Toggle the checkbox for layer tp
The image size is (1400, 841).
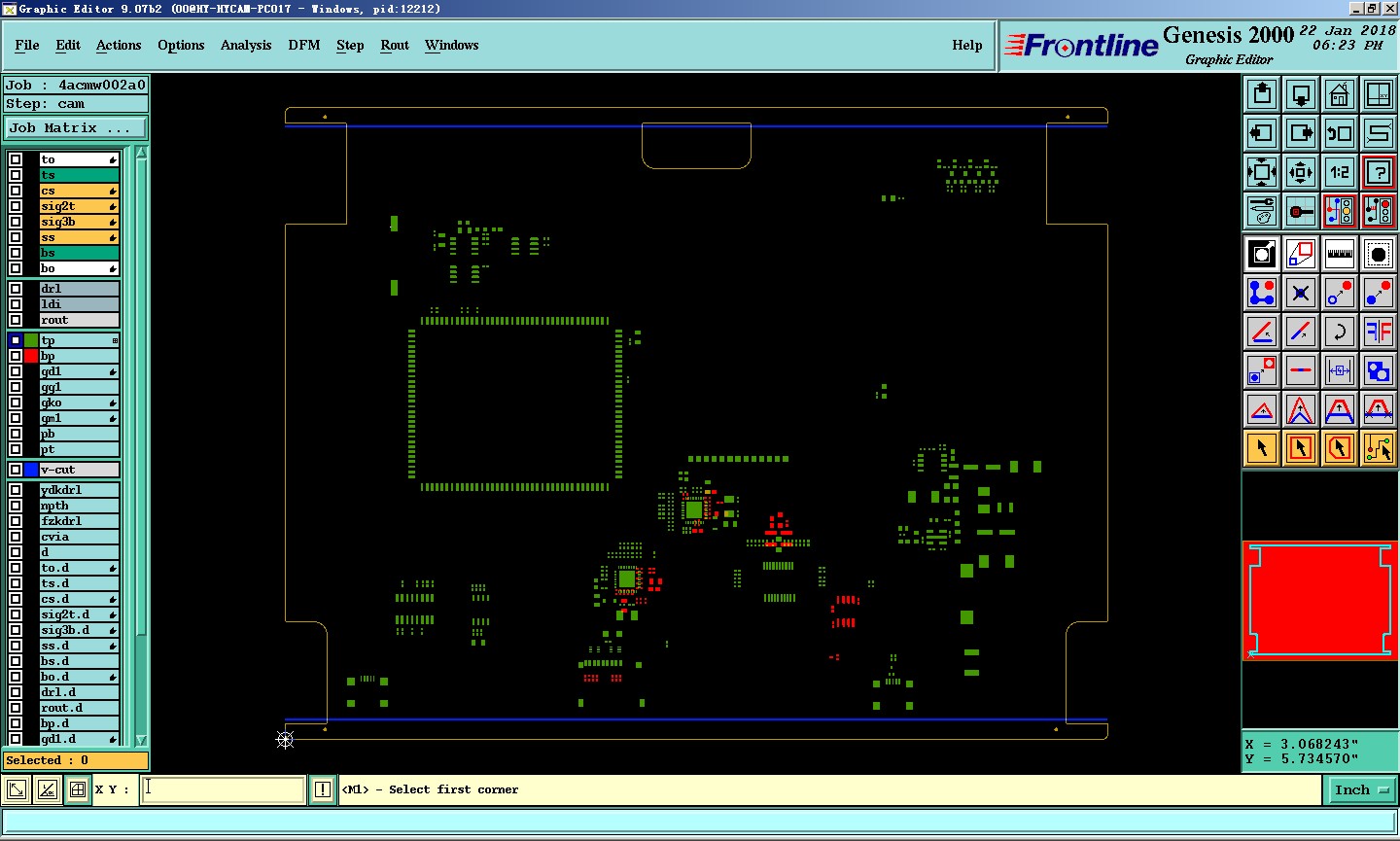click(16, 340)
